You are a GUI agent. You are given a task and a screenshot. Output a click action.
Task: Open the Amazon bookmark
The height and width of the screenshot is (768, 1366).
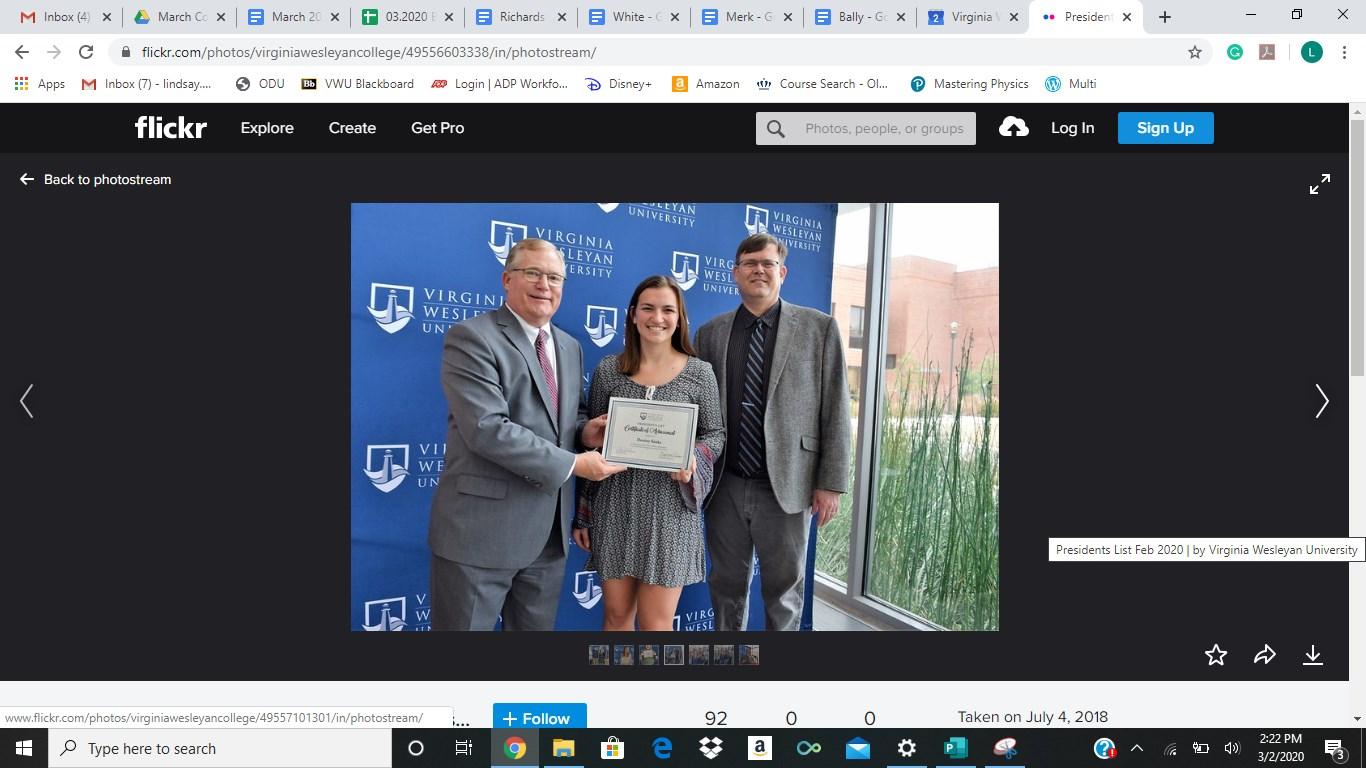[x=706, y=84]
